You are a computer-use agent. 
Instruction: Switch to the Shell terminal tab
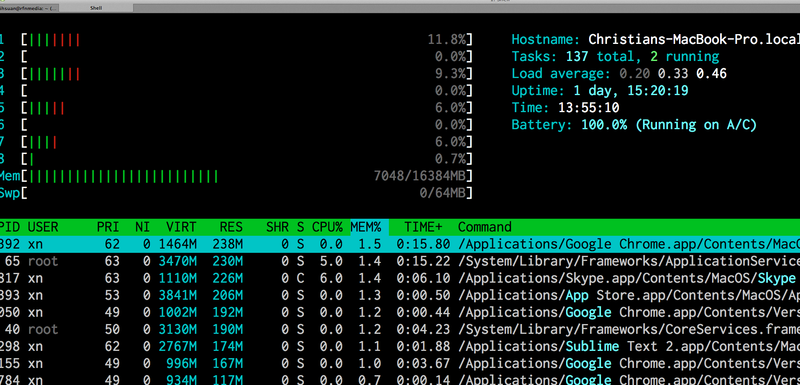pos(95,8)
